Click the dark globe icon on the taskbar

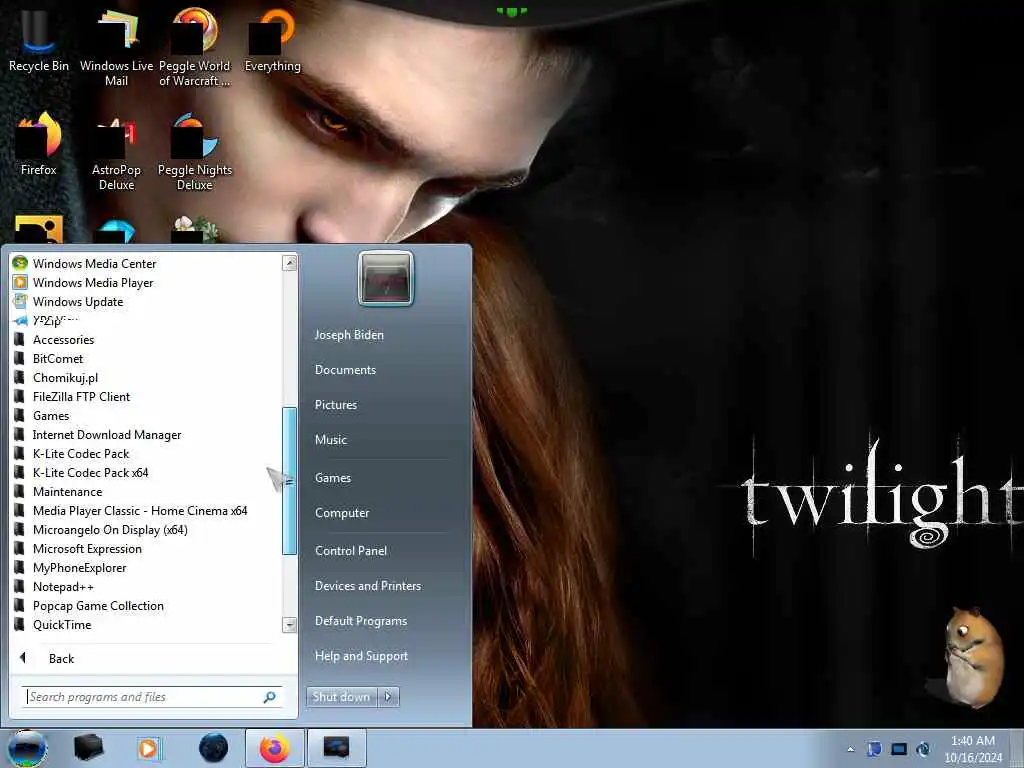[213, 748]
